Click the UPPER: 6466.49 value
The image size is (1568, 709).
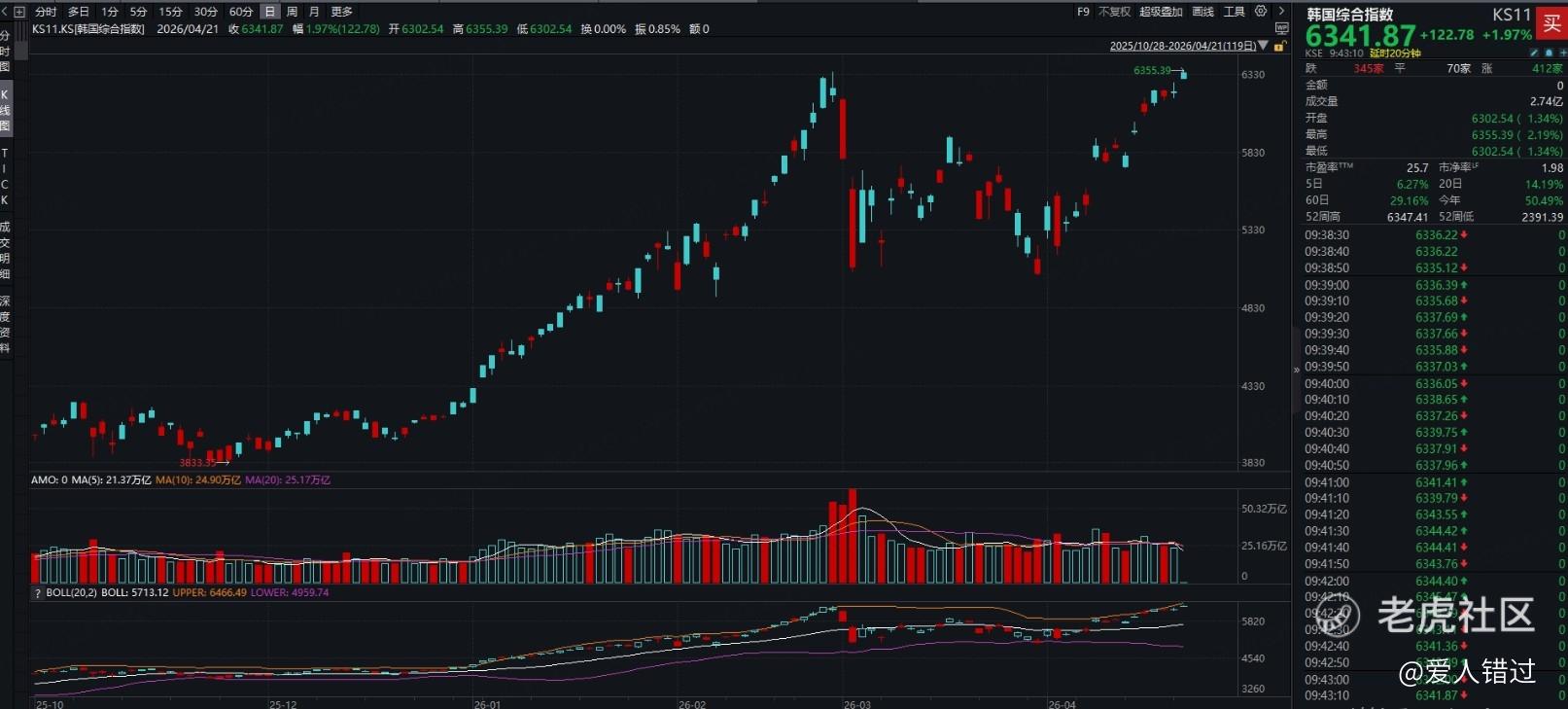point(210,592)
